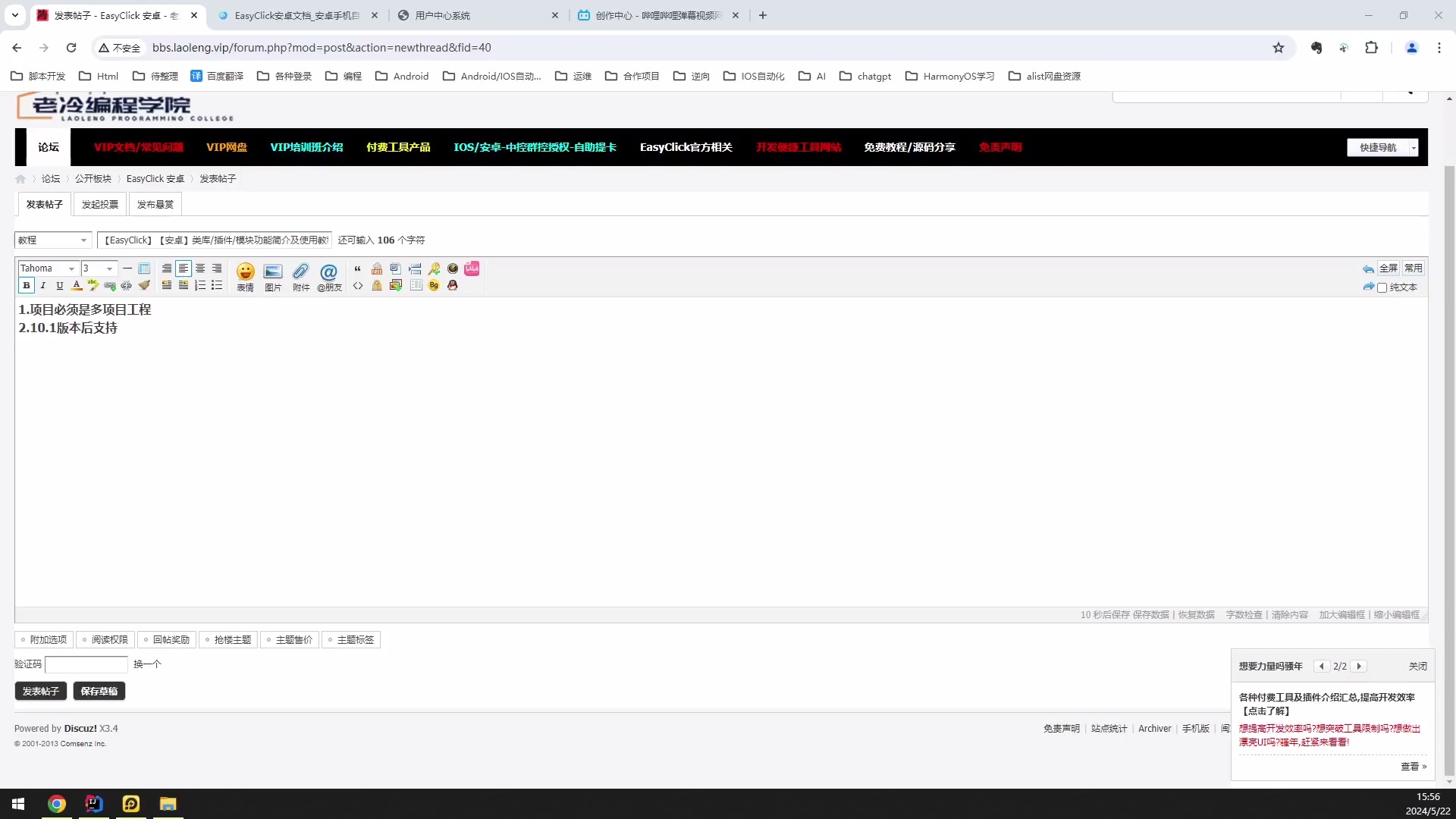The image size is (1456, 819).
Task: Open the 免费教程/源码分享 menu item
Action: coord(909,147)
